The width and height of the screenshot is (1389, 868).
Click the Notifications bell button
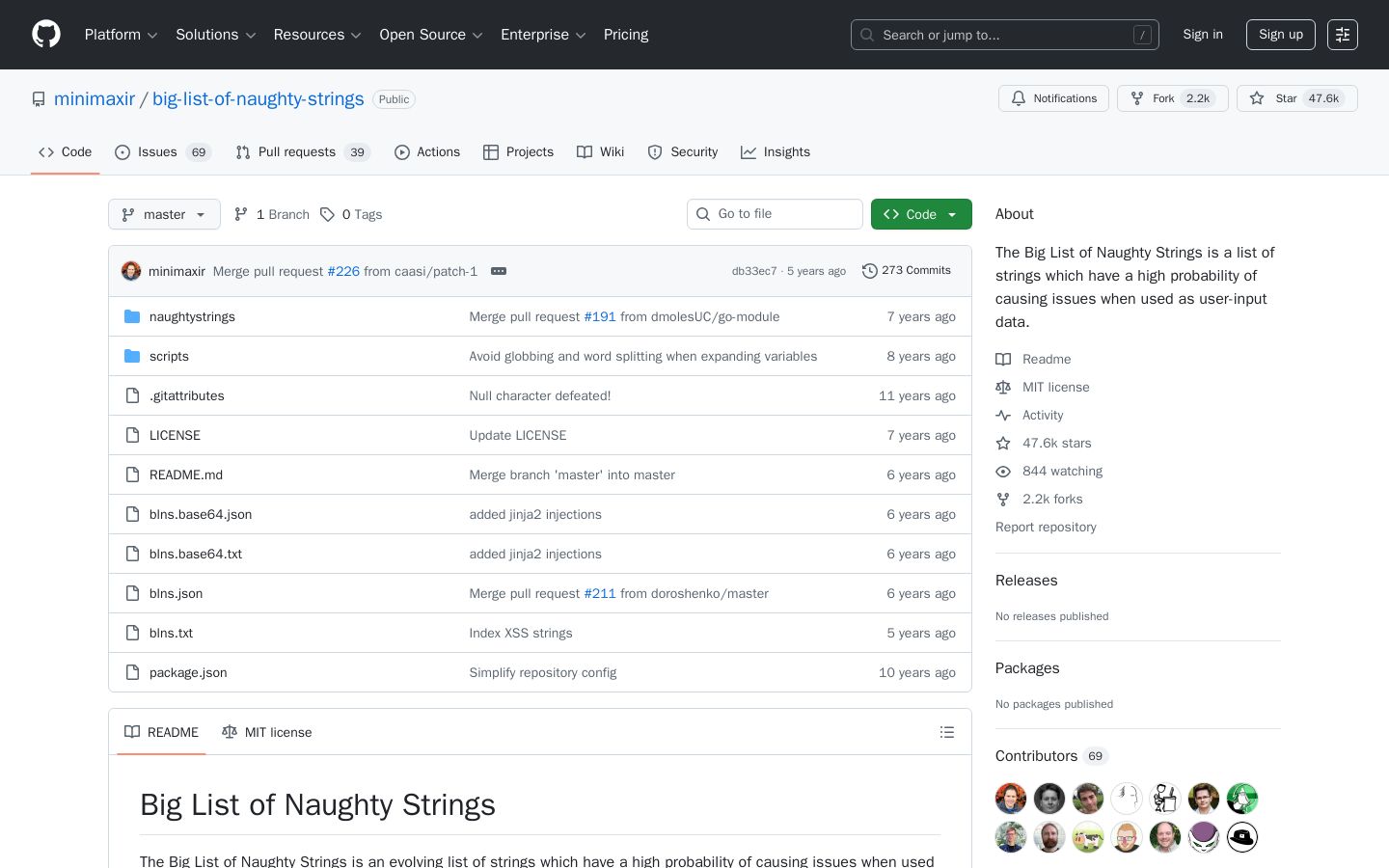[1053, 98]
